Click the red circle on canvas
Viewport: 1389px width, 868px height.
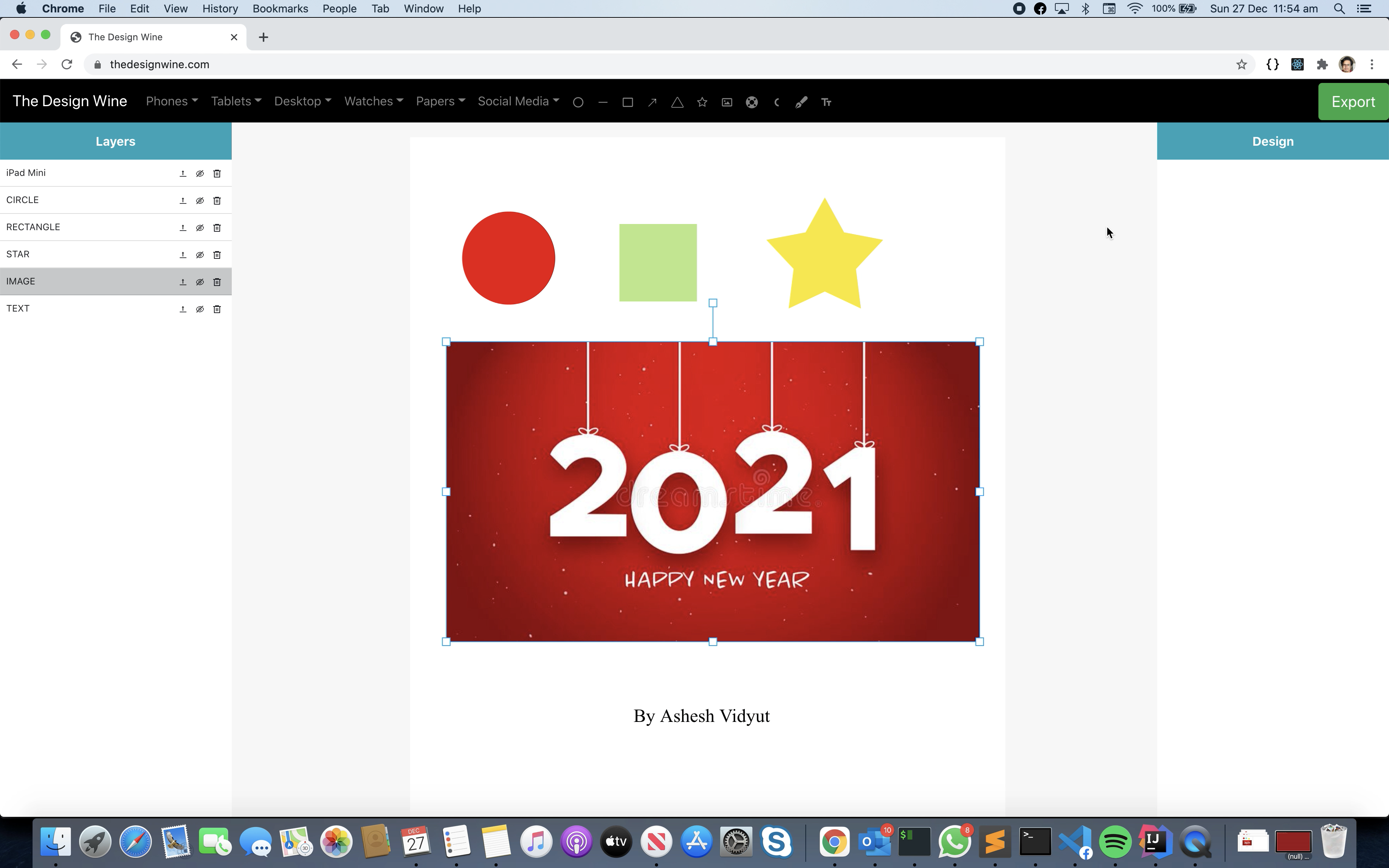click(508, 258)
